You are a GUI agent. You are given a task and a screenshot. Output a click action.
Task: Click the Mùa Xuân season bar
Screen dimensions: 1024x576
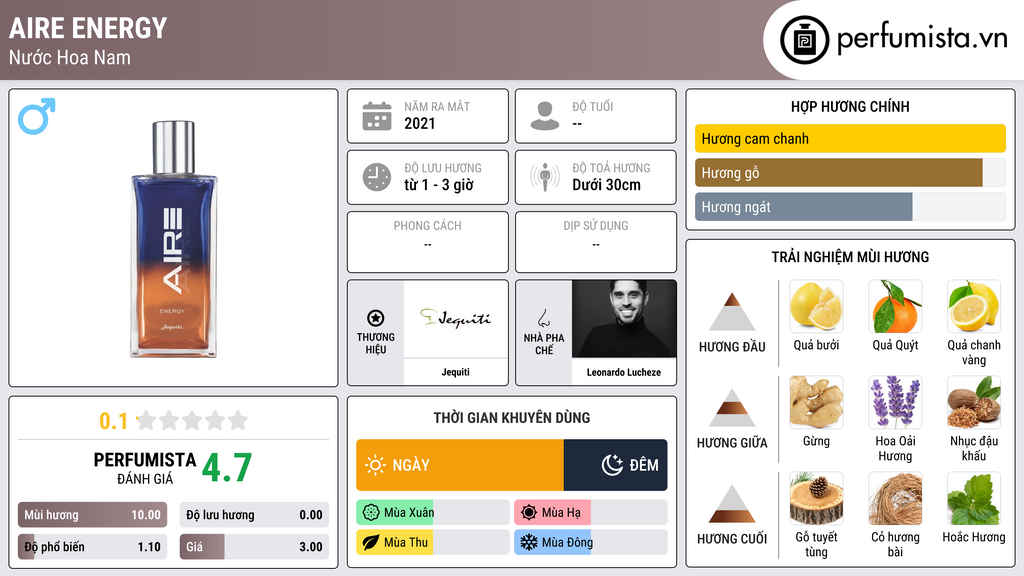click(x=433, y=513)
